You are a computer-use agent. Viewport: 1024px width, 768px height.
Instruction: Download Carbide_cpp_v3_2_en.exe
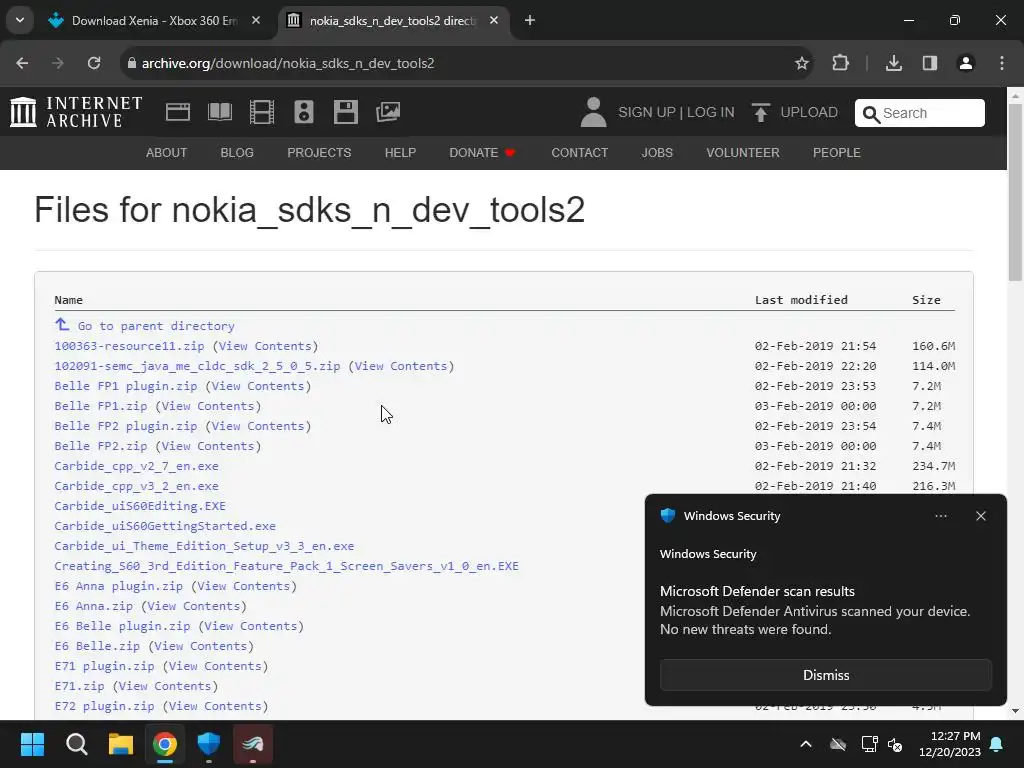136,487
